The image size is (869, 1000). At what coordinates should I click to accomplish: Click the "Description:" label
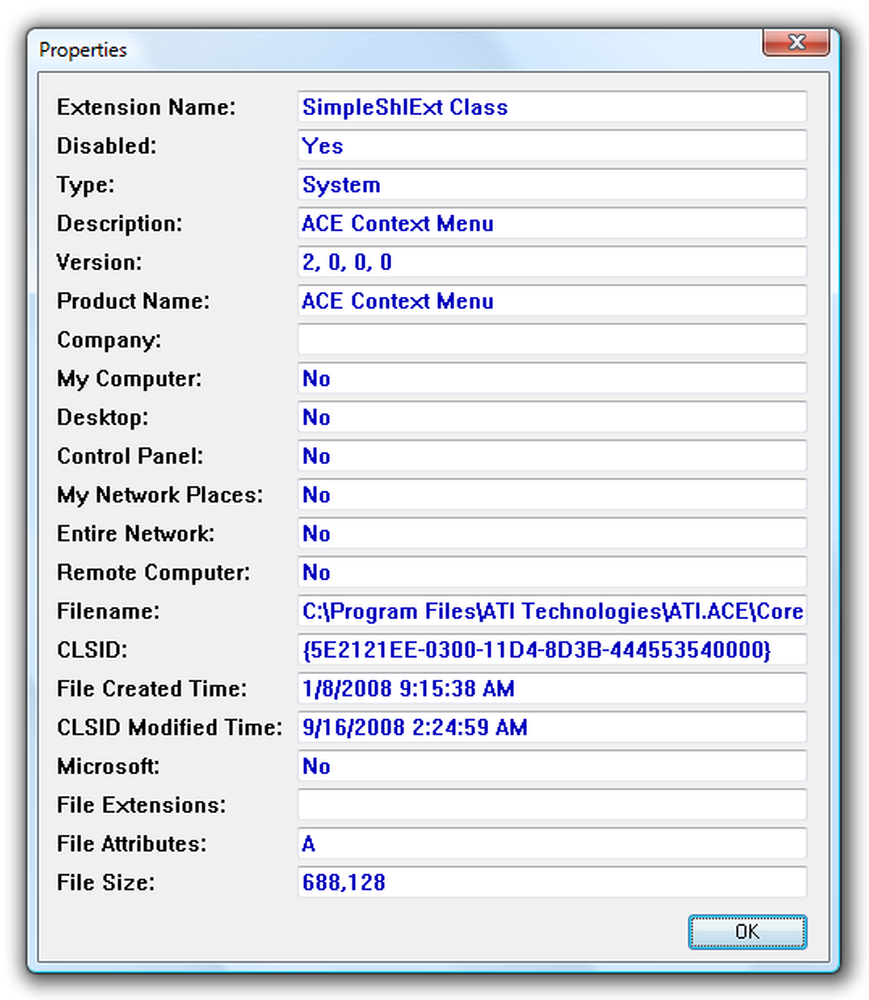click(x=119, y=223)
